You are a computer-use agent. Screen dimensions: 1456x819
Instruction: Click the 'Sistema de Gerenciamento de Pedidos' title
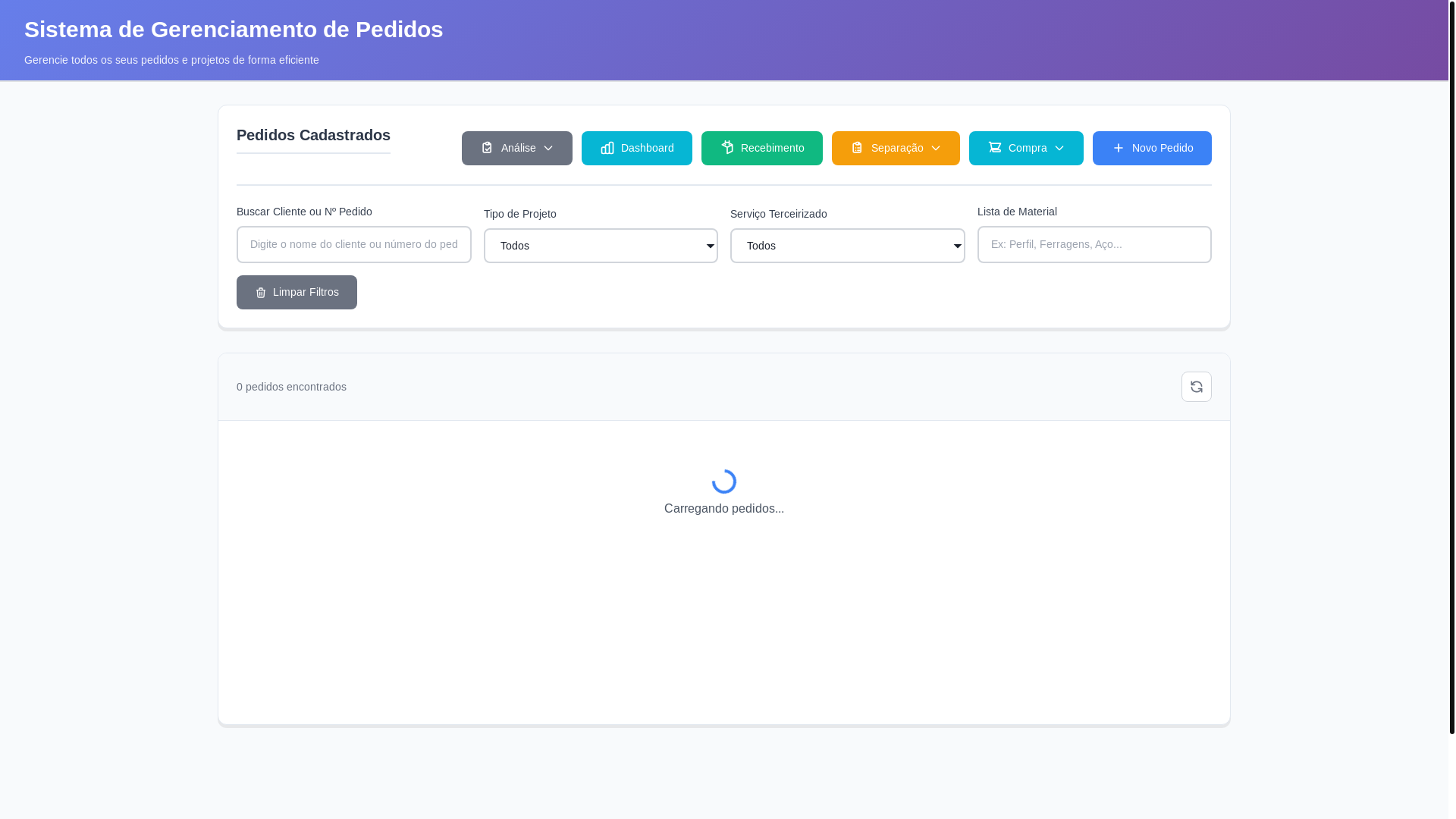point(234,29)
